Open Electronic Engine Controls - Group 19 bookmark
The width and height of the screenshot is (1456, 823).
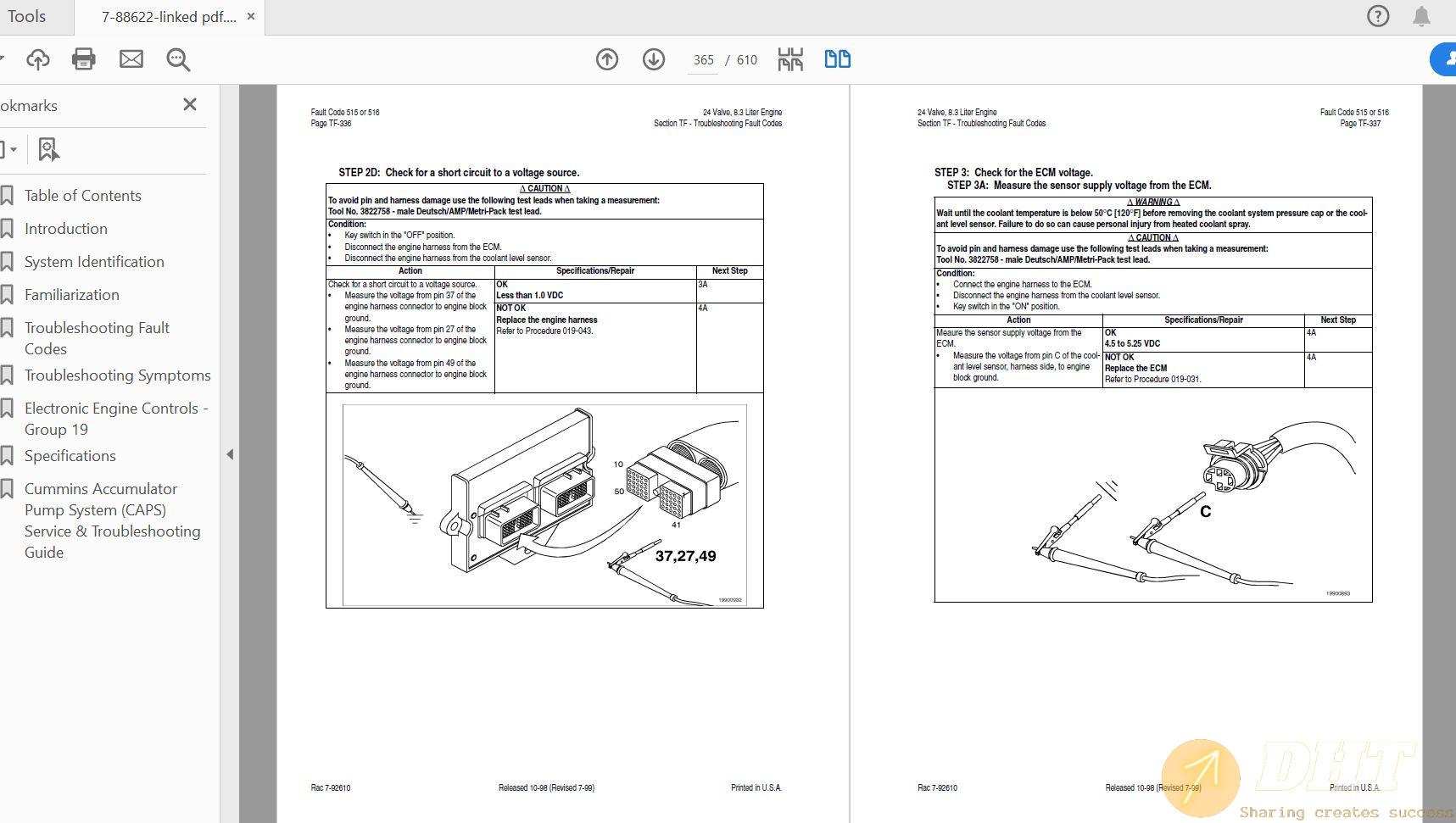(x=116, y=419)
